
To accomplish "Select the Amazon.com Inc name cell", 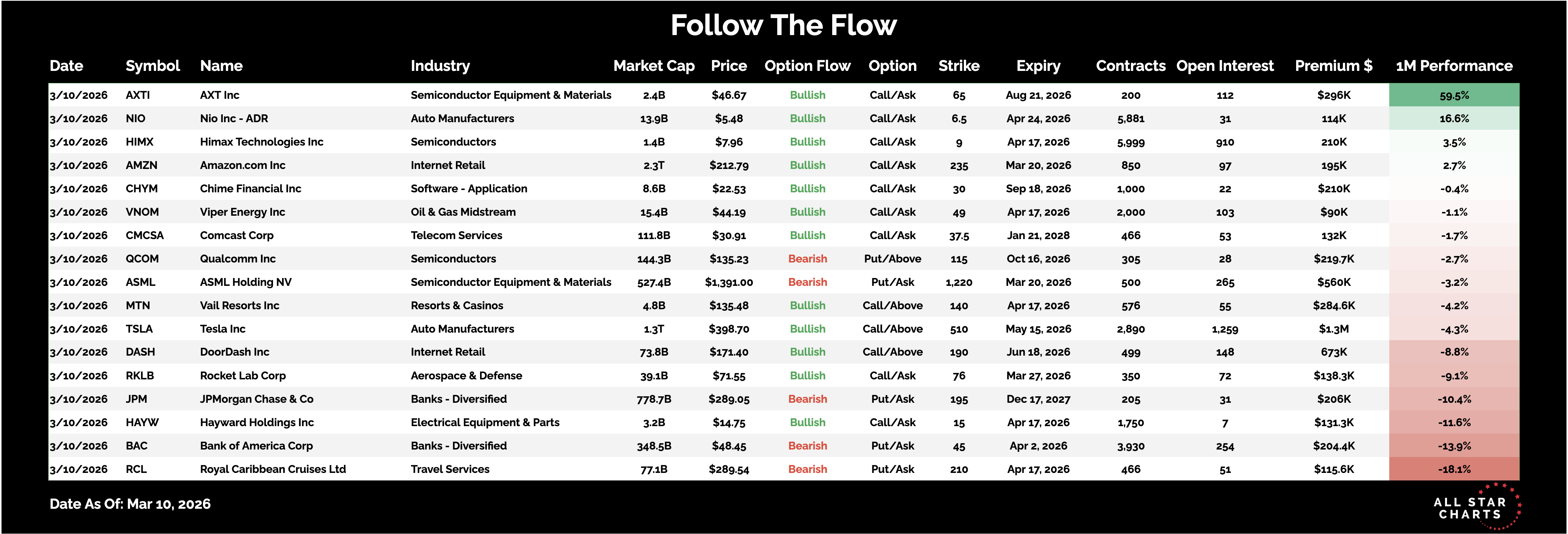I will click(x=242, y=165).
